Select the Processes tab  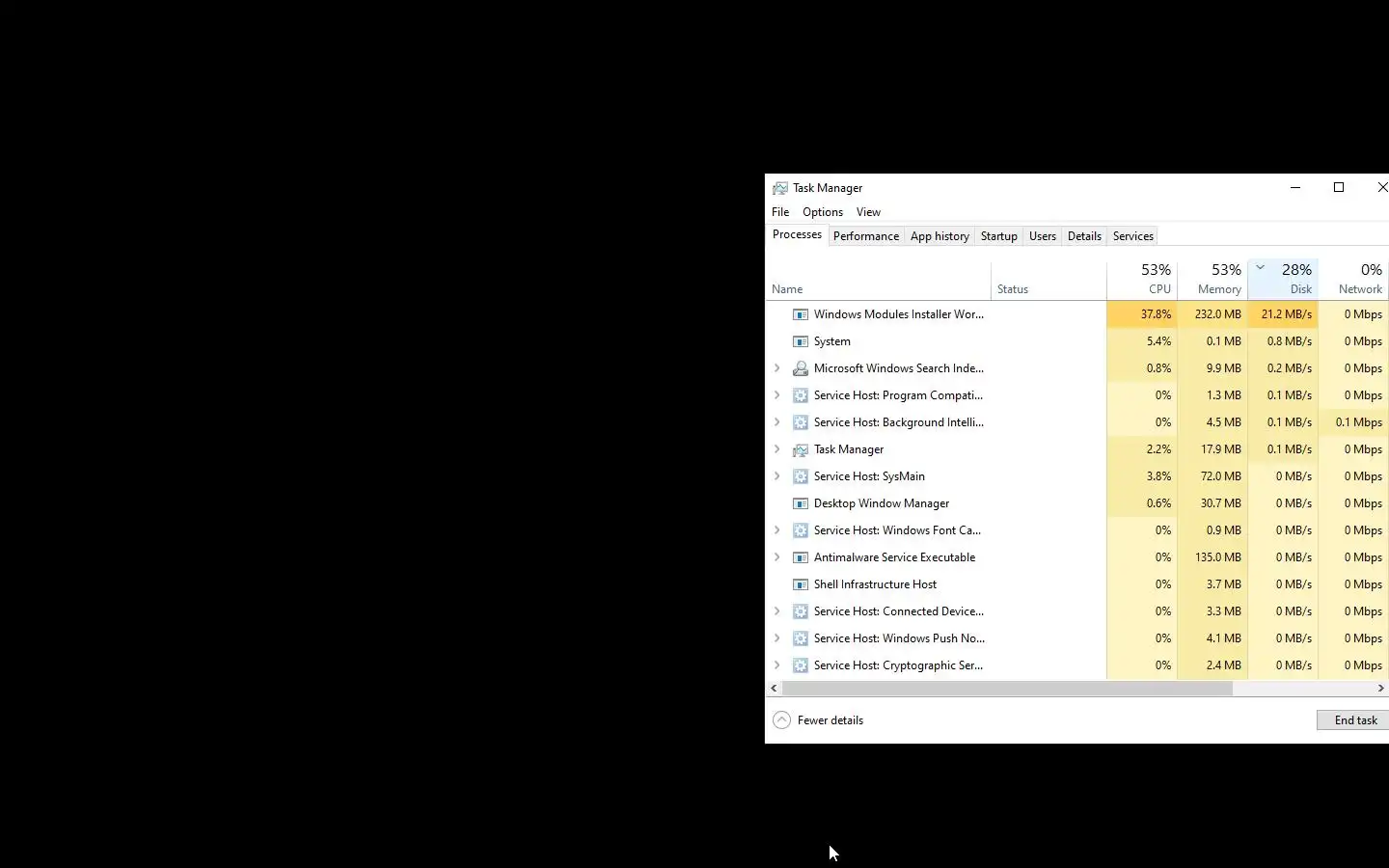[797, 234]
